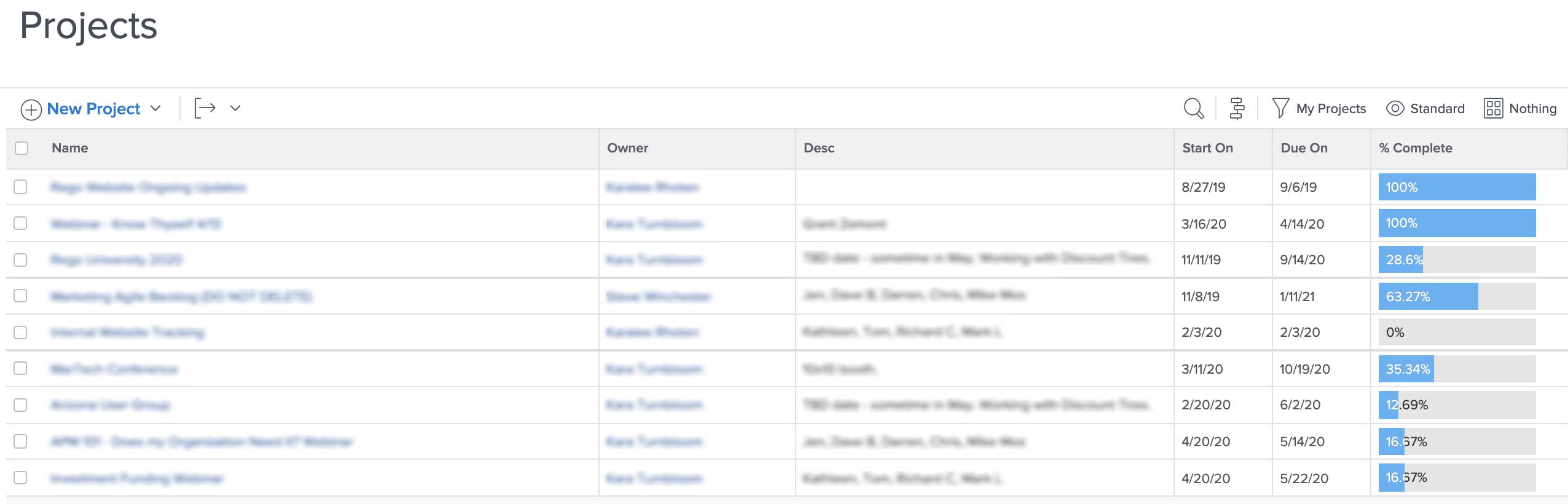Click the grouping grid icon
Viewport: 1568px width, 504px height.
[1493, 108]
